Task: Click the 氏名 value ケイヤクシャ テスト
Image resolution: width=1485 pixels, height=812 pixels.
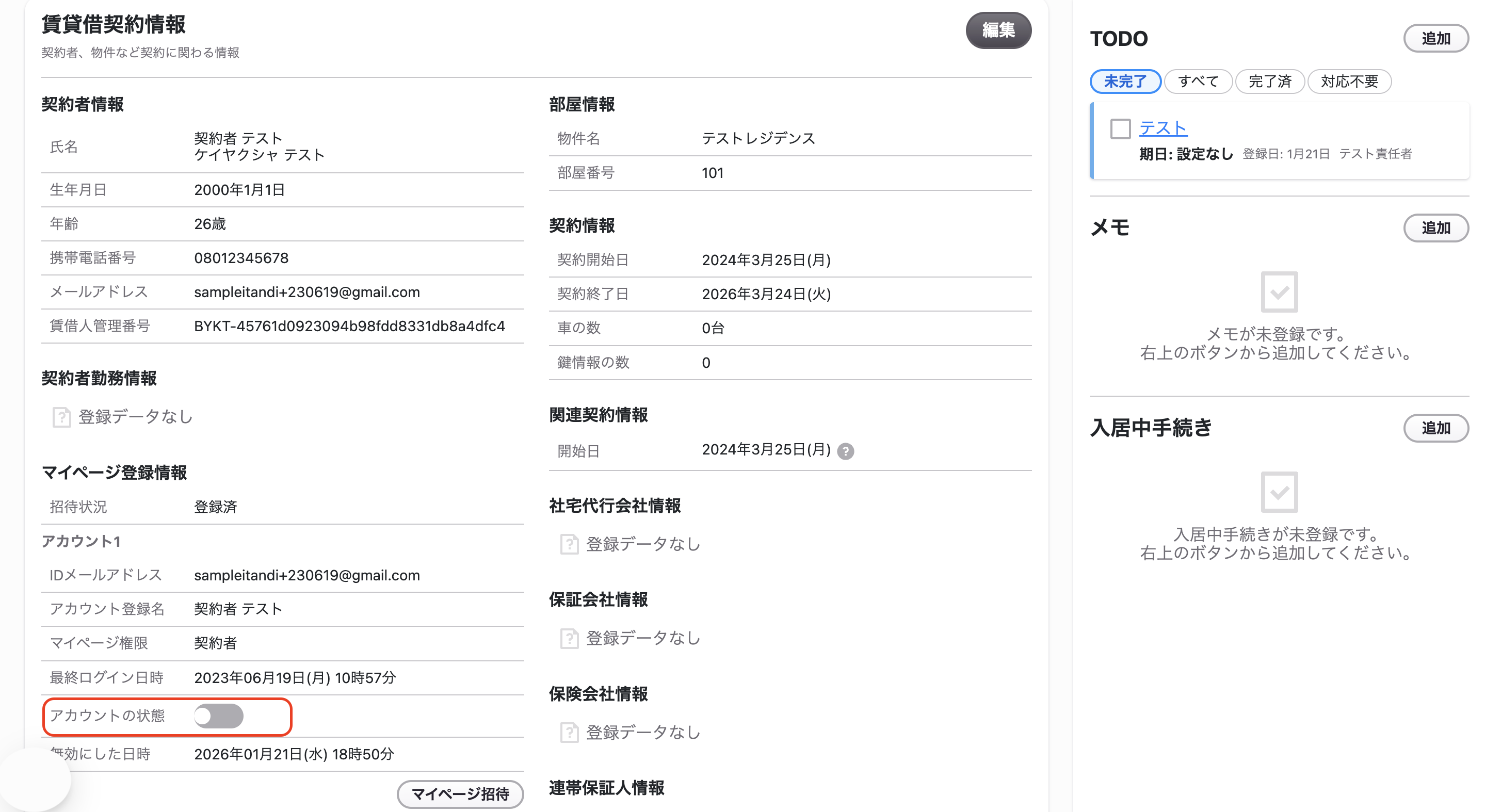Action: point(260,155)
